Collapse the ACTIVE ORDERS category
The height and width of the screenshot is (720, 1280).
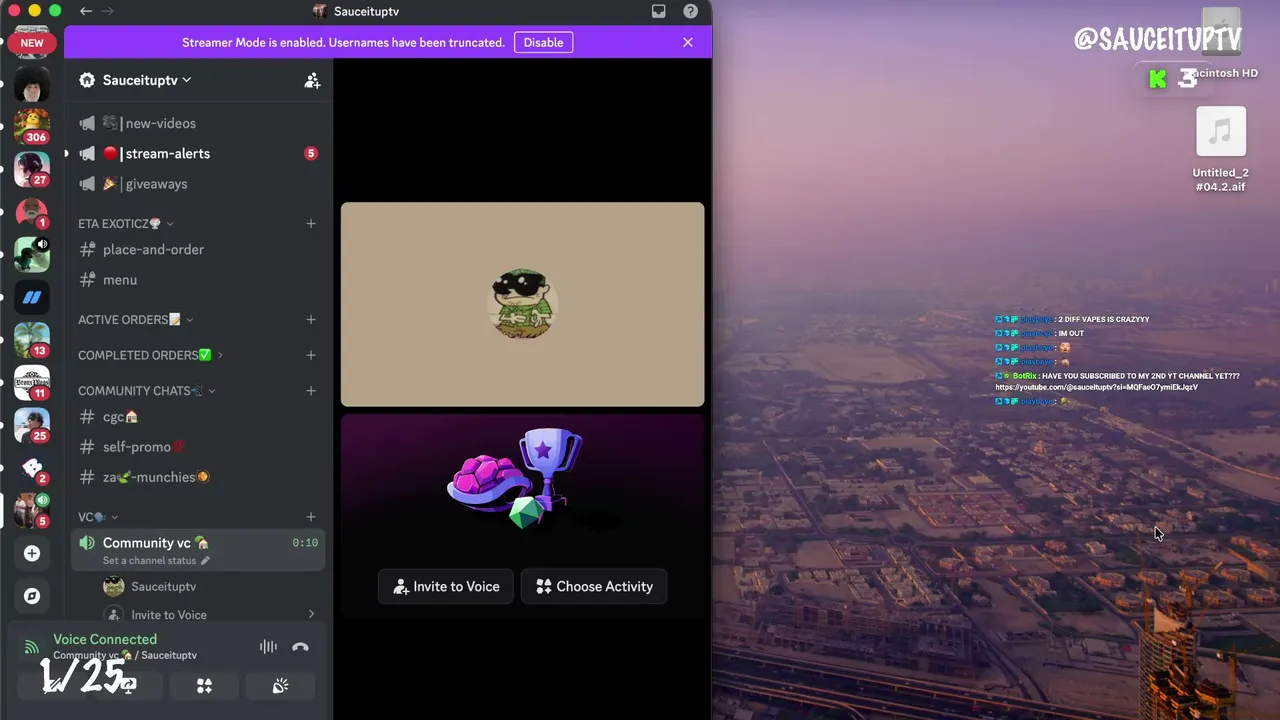136,320
